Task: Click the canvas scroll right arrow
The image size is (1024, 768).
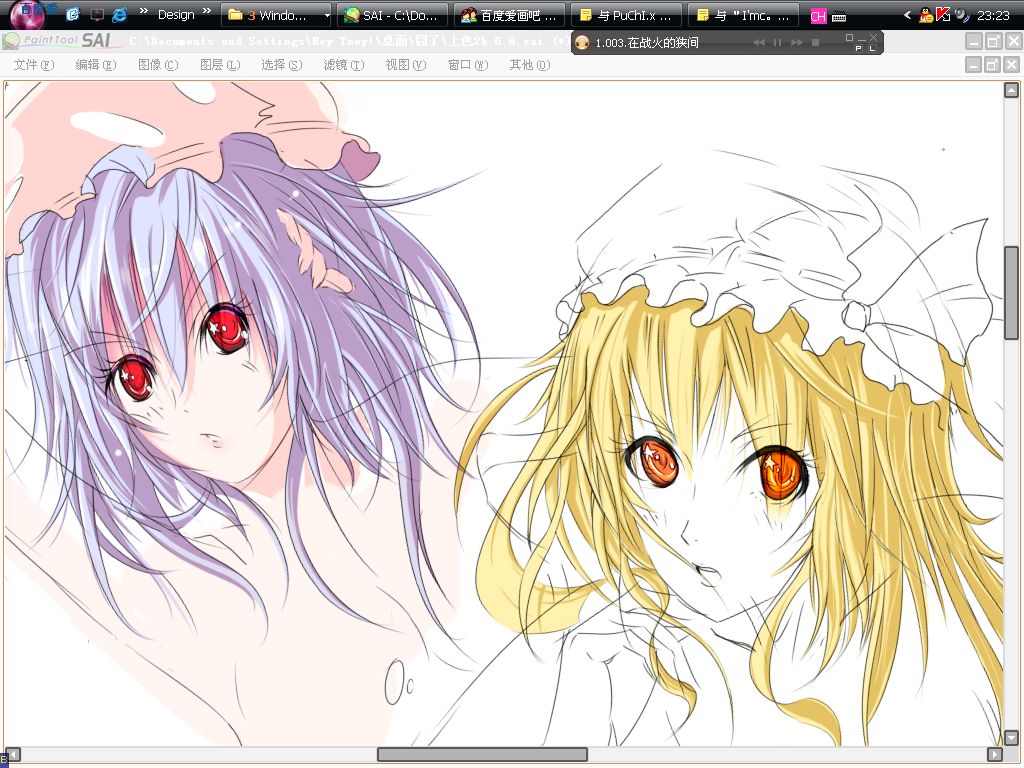Action: pos(994,754)
